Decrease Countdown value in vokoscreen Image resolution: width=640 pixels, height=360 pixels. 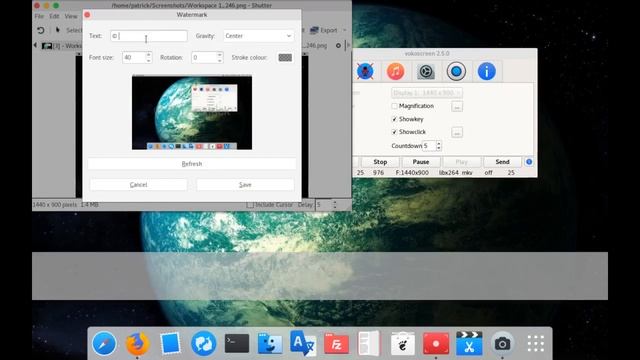pos(439,148)
